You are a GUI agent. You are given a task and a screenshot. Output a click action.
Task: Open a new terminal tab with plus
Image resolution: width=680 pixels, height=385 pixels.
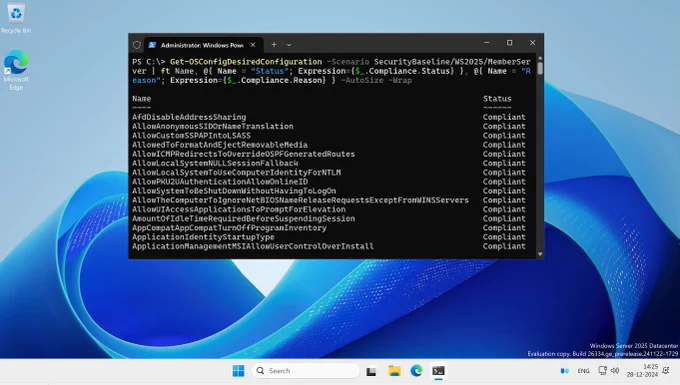click(x=274, y=45)
